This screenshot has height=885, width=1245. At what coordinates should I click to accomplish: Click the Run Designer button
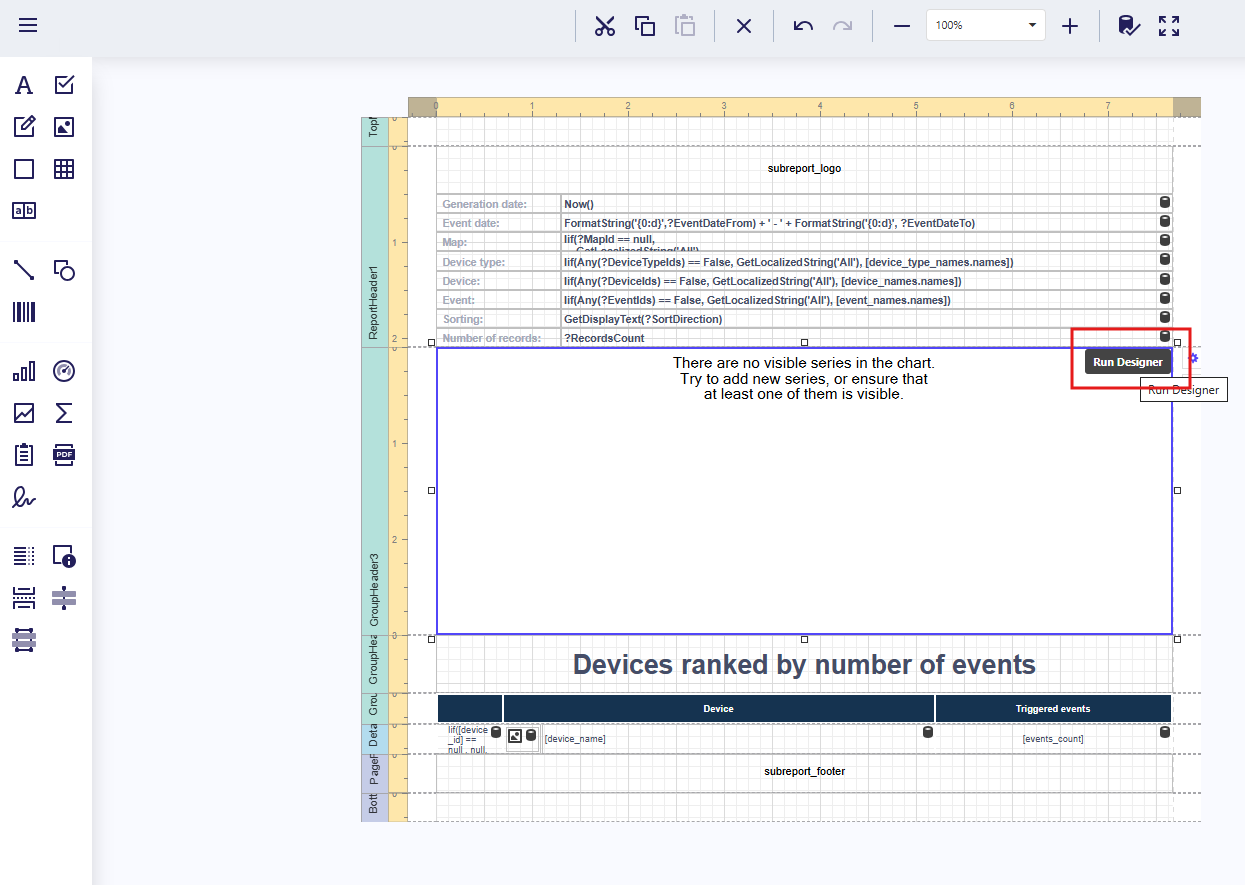point(1127,362)
